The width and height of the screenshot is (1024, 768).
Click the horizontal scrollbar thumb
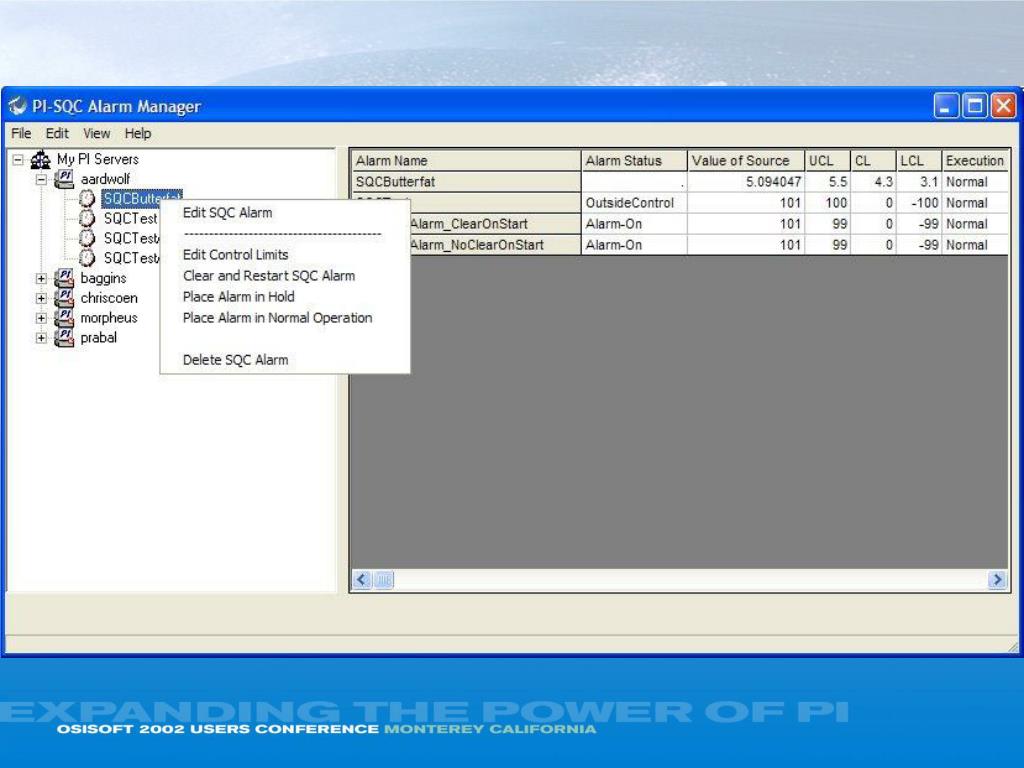click(x=384, y=580)
